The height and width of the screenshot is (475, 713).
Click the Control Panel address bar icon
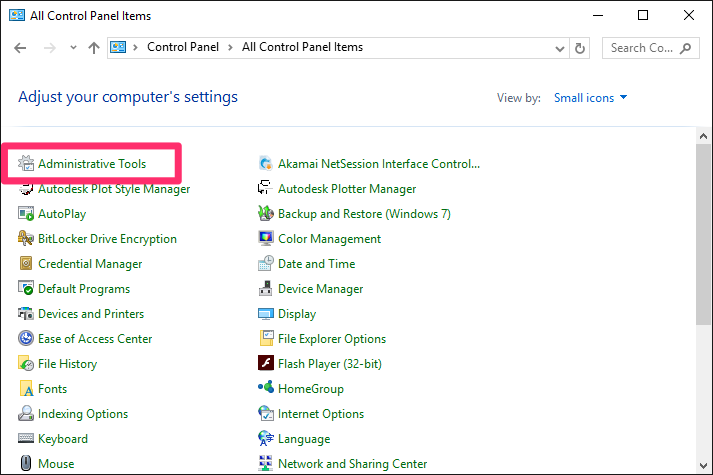118,47
